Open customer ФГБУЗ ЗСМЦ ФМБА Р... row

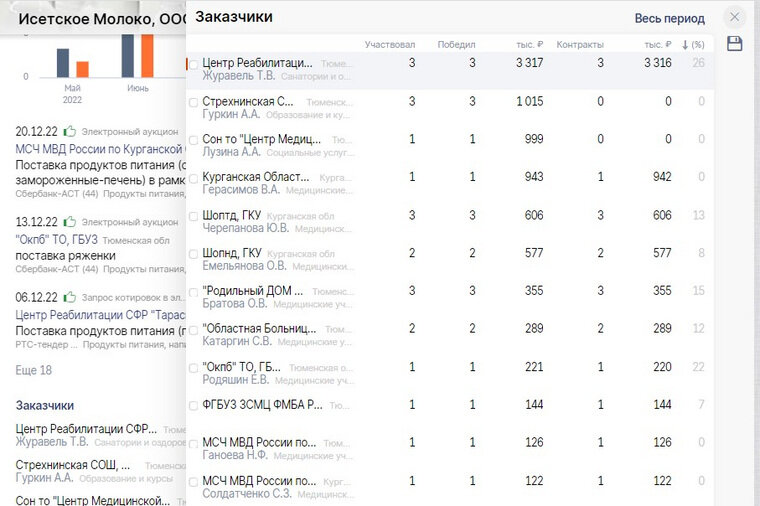(x=262, y=405)
